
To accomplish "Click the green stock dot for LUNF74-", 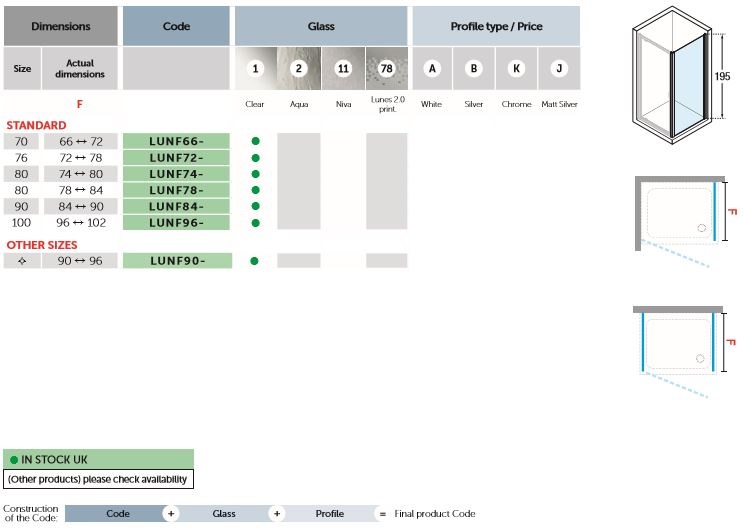I will pyautogui.click(x=255, y=174).
